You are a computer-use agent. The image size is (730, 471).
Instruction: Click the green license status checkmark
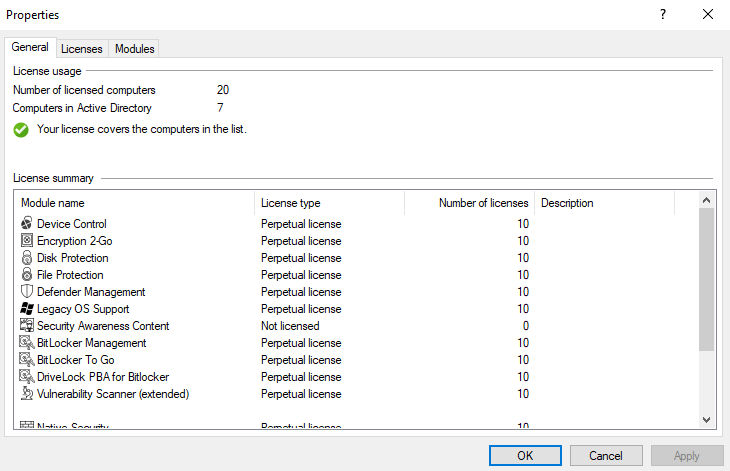click(x=21, y=130)
